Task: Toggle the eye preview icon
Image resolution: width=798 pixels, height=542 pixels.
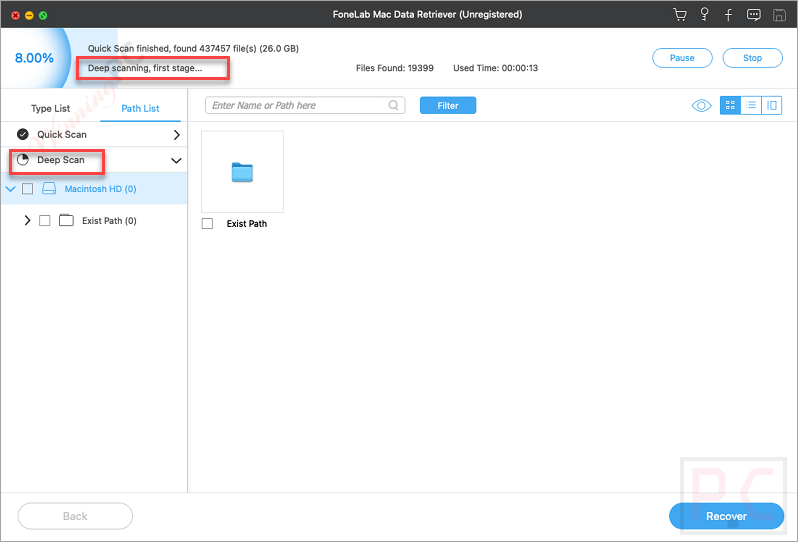Action: pos(701,105)
